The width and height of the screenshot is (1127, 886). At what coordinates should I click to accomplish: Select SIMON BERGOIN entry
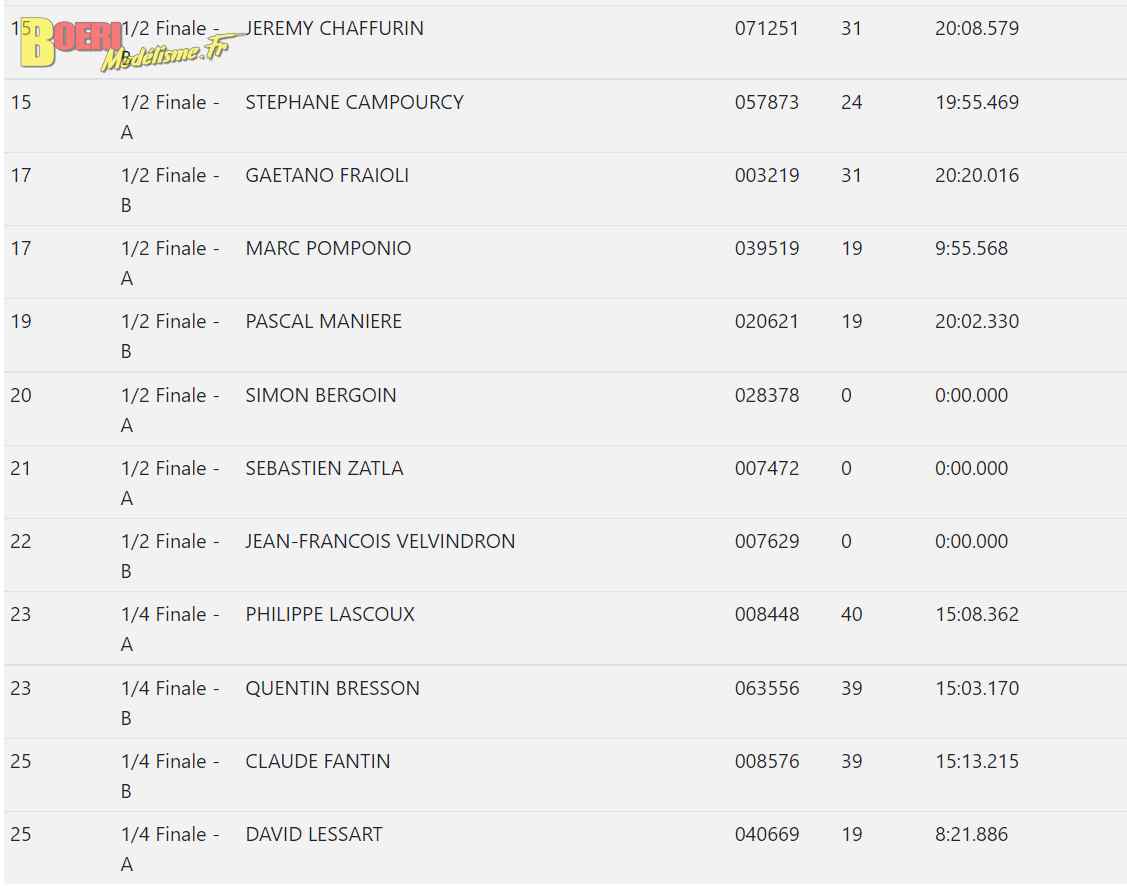(x=321, y=395)
